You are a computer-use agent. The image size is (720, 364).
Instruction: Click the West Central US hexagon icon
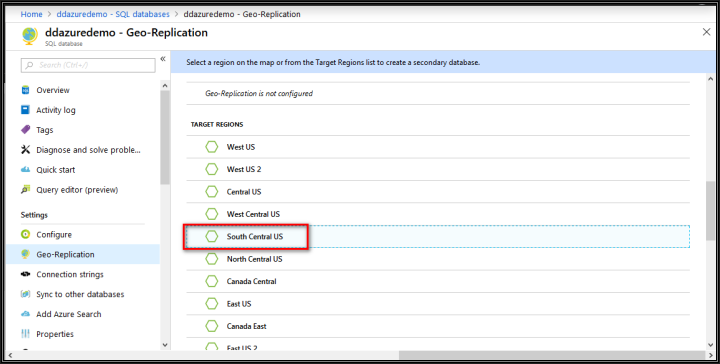pos(212,214)
